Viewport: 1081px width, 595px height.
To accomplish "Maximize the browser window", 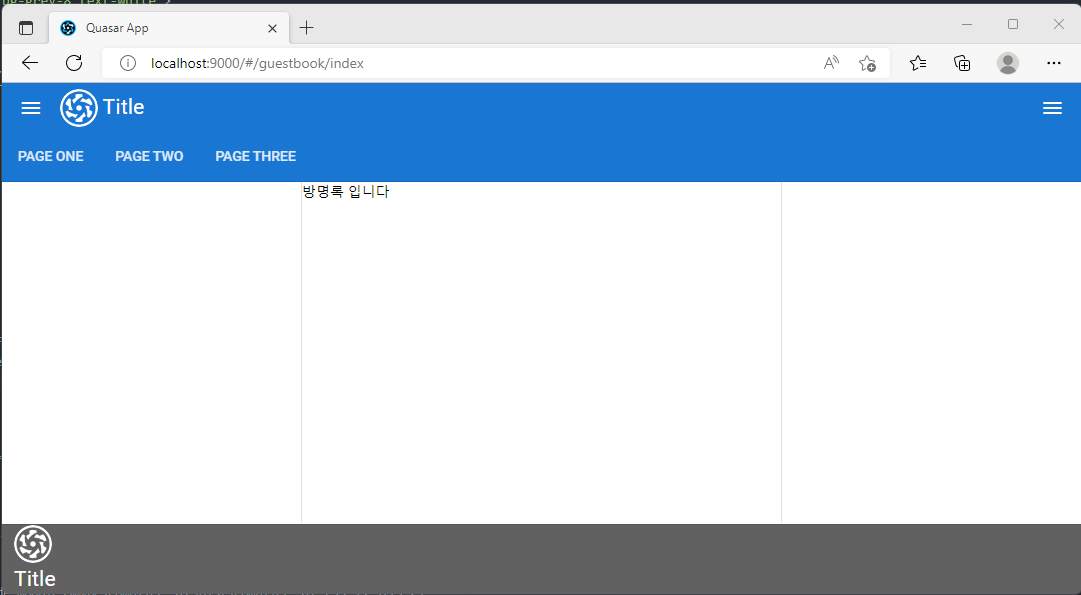I will pyautogui.click(x=1013, y=24).
